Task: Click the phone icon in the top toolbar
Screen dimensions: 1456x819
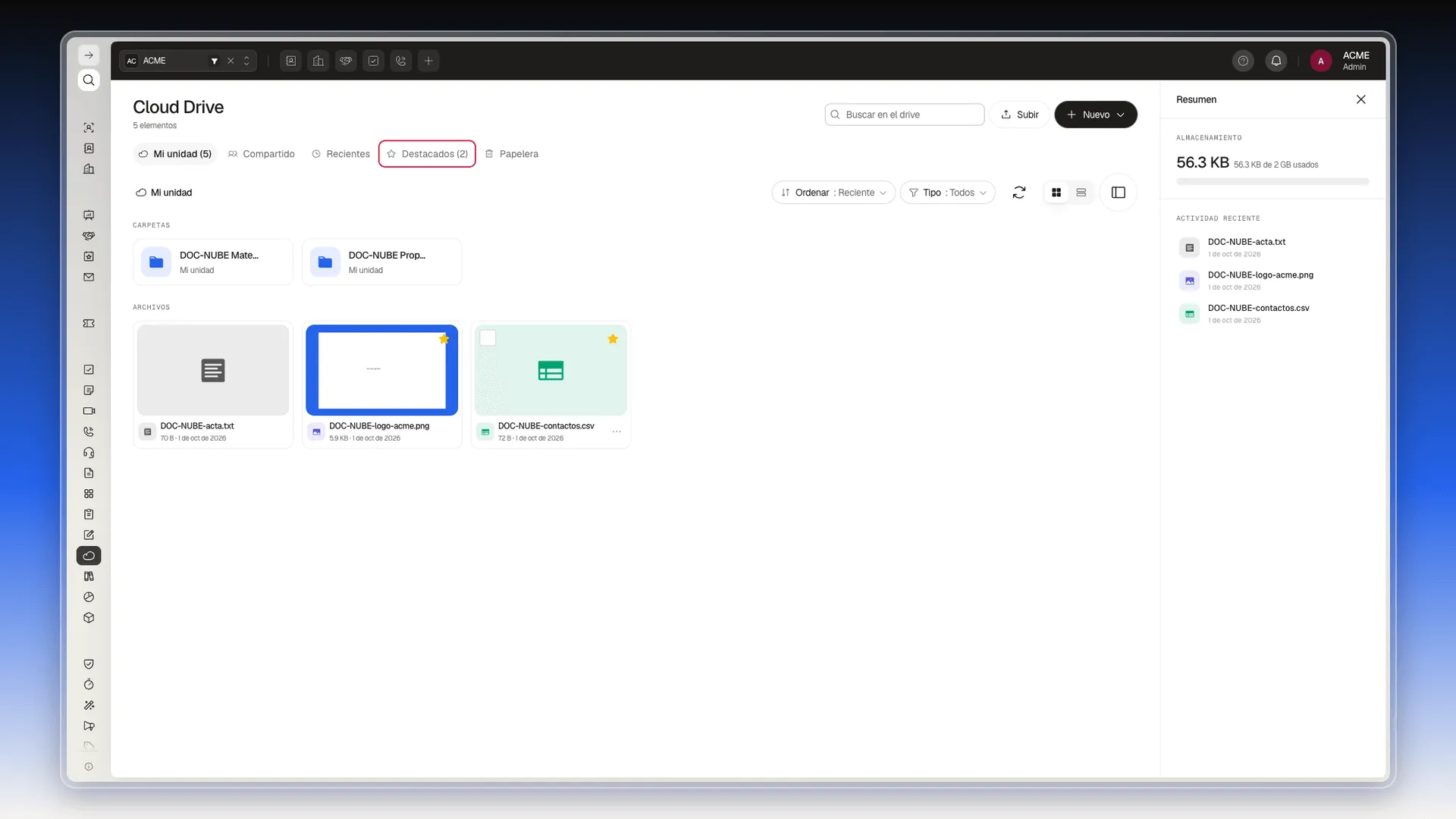Action: click(401, 61)
